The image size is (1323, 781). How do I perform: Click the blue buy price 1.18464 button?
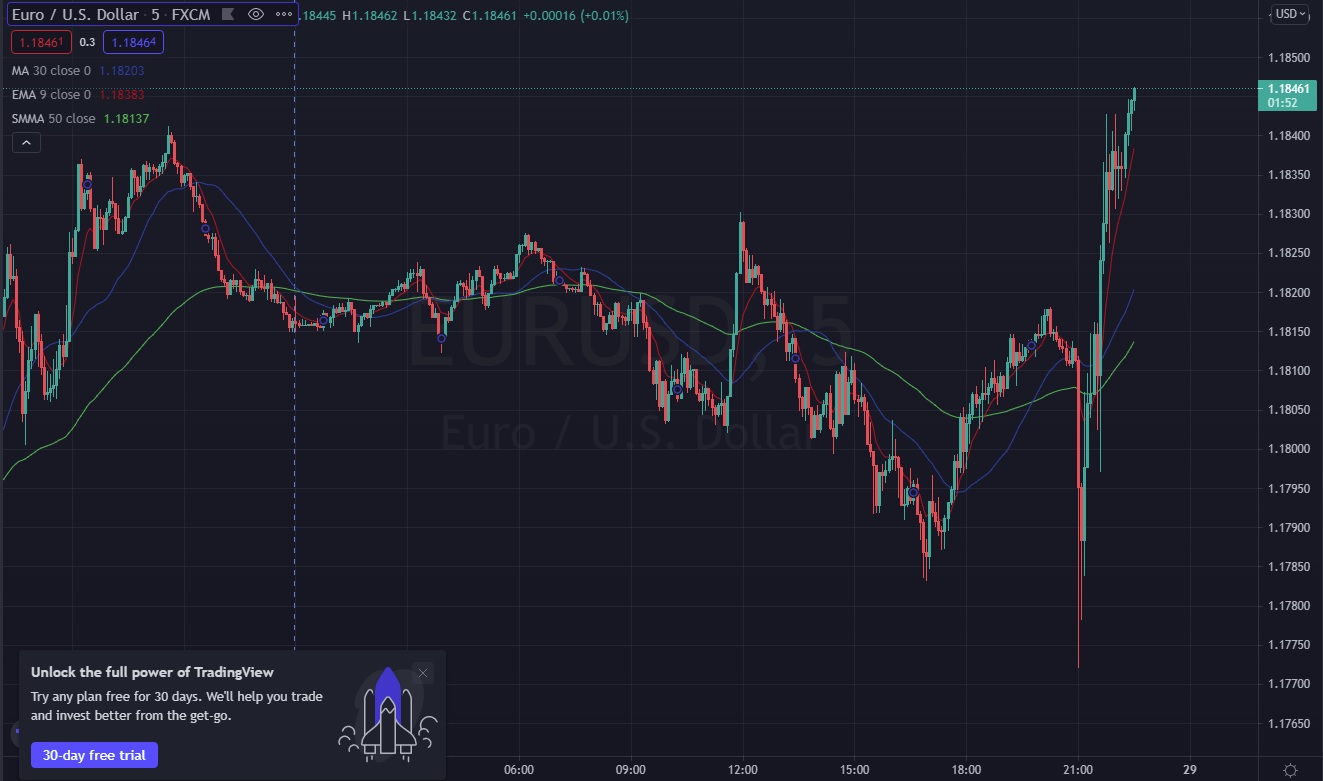(134, 42)
